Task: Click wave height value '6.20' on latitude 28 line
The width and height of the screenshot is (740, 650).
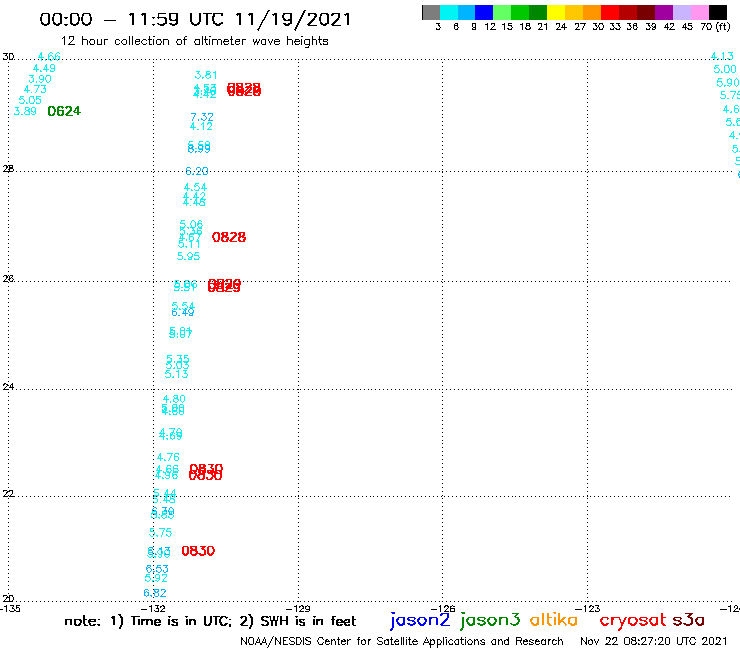Action: [197, 171]
